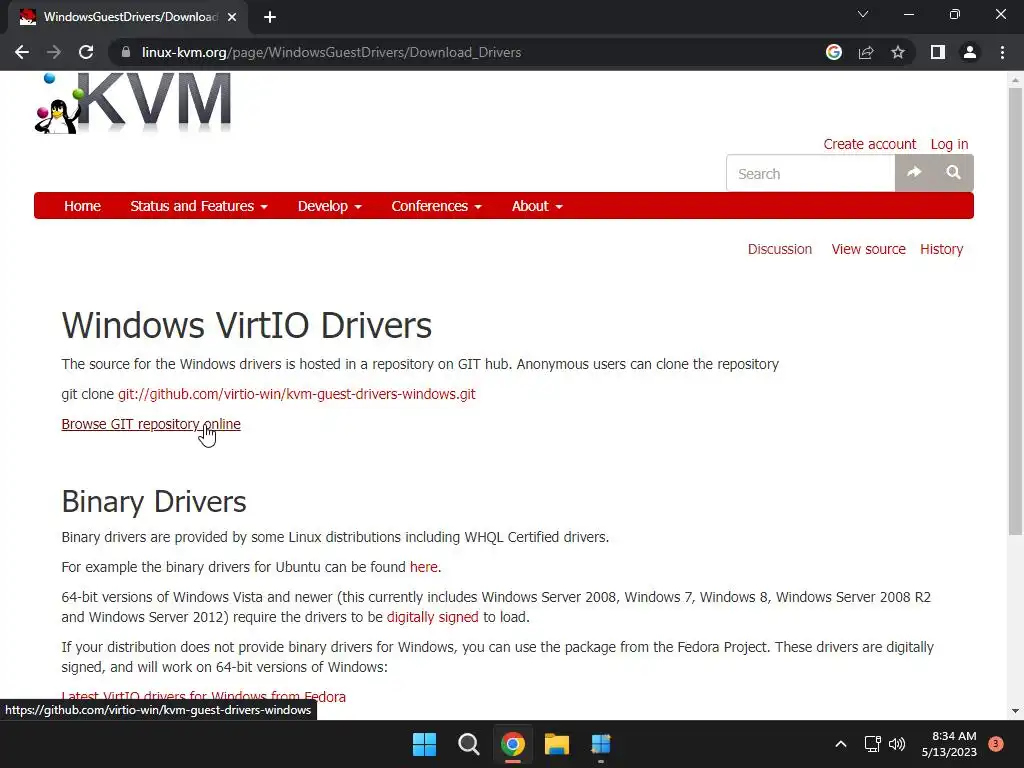Viewport: 1024px width, 768px height.
Task: Open the Create account link
Action: coord(869,144)
